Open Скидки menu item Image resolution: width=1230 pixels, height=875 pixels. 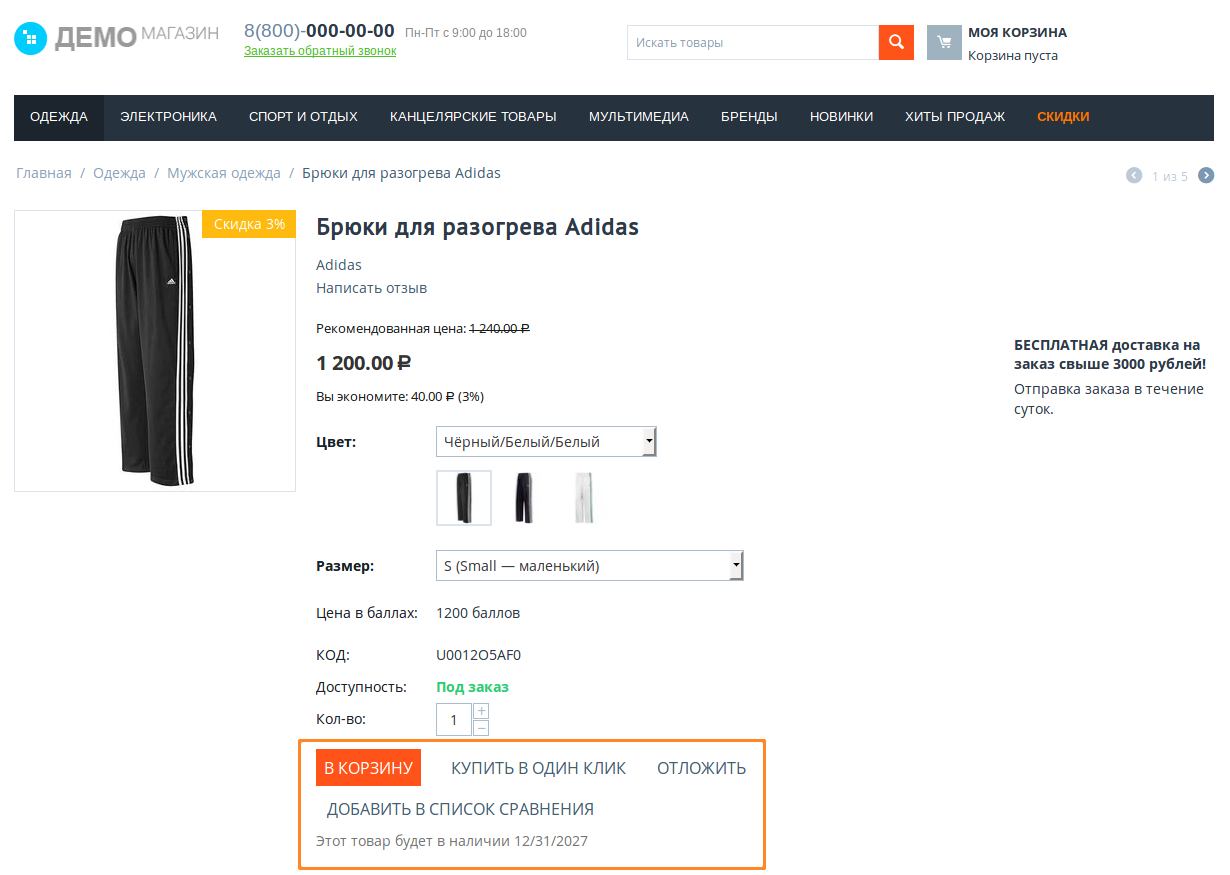coord(1063,117)
